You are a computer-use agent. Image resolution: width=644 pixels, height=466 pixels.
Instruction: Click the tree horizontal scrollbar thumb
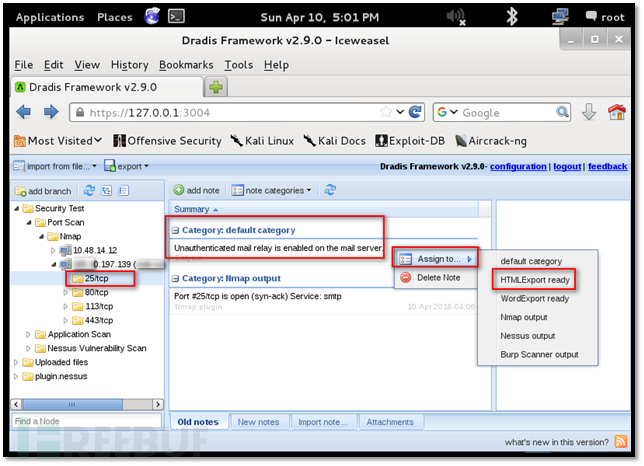(72, 404)
